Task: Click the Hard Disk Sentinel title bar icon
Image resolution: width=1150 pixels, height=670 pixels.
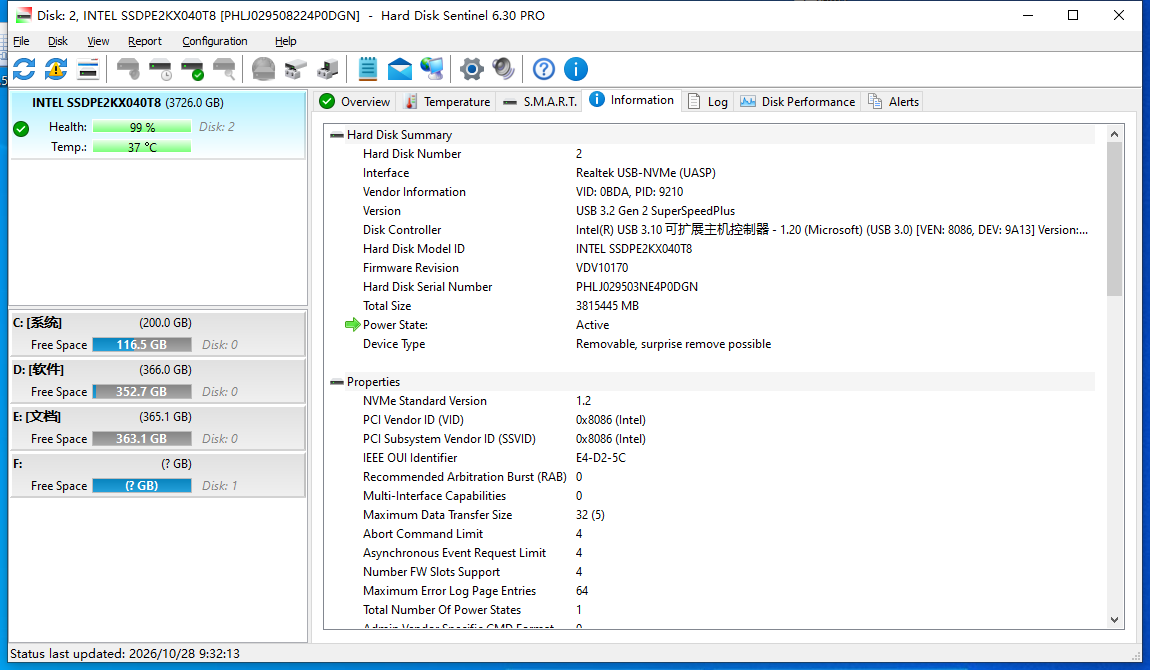Action: point(24,15)
